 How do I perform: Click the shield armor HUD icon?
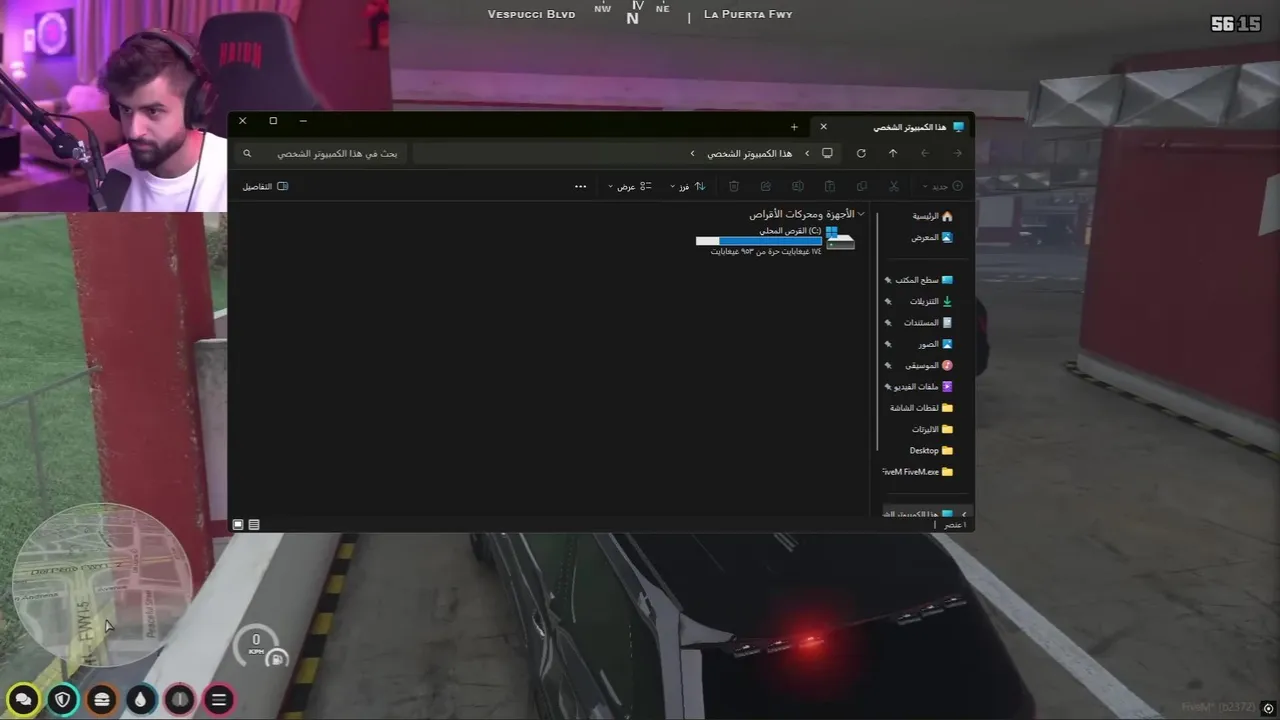[63, 699]
